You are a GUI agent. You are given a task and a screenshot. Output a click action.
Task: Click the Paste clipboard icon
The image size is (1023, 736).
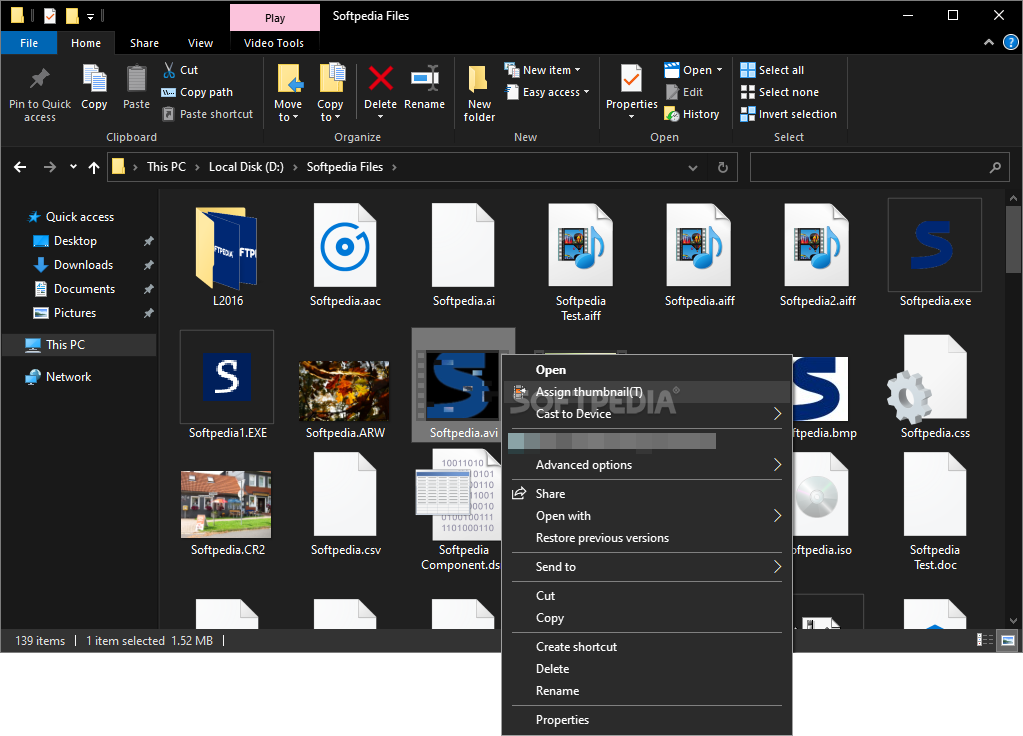point(136,80)
